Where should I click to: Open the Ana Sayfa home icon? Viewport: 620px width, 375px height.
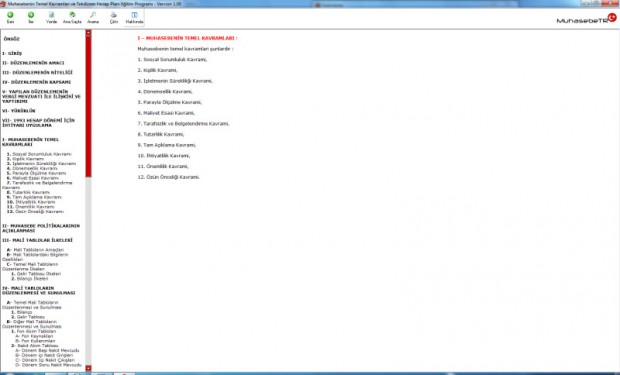(72, 15)
